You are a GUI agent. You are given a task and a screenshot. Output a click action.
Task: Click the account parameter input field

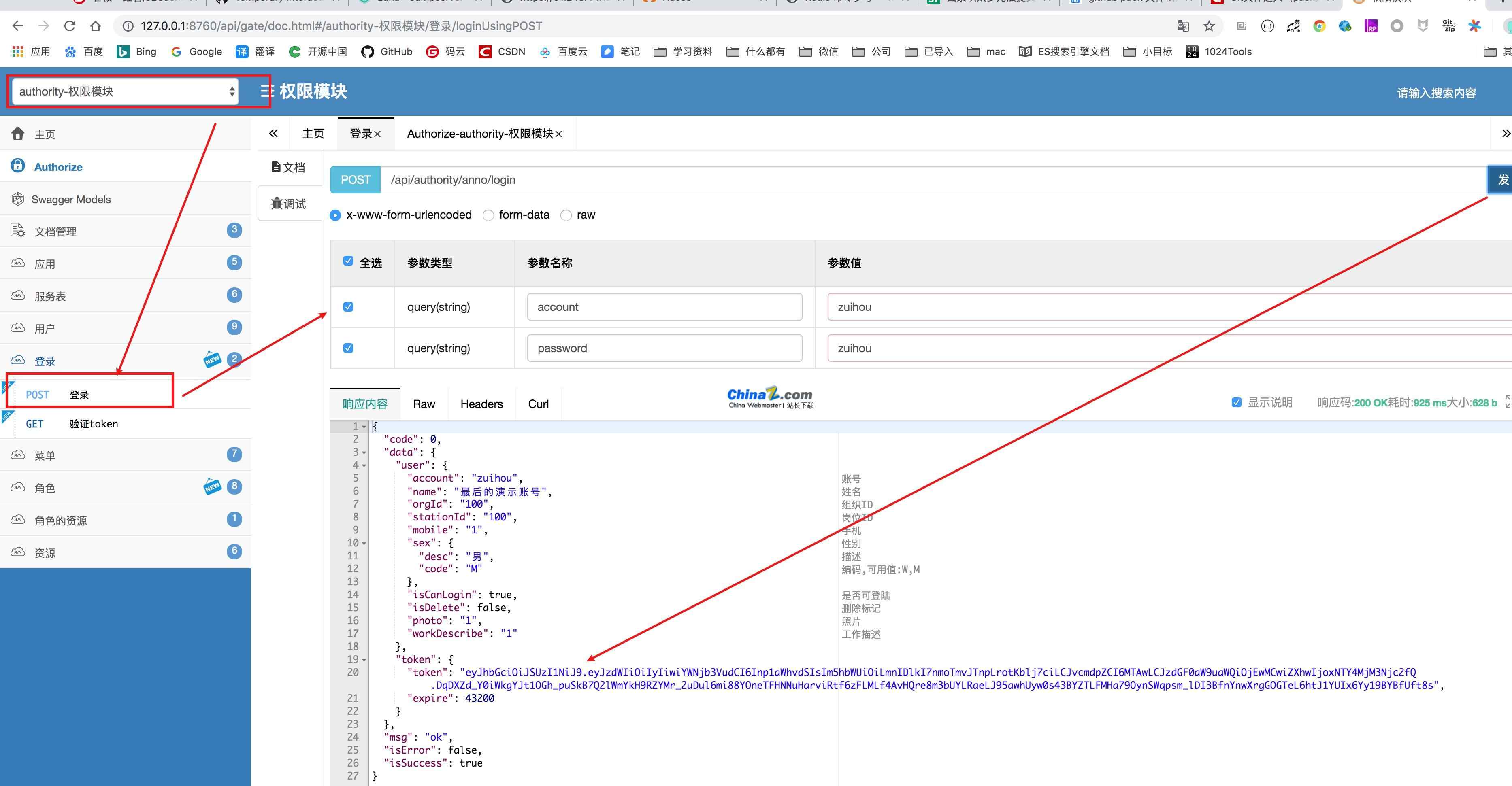pyautogui.click(x=663, y=306)
